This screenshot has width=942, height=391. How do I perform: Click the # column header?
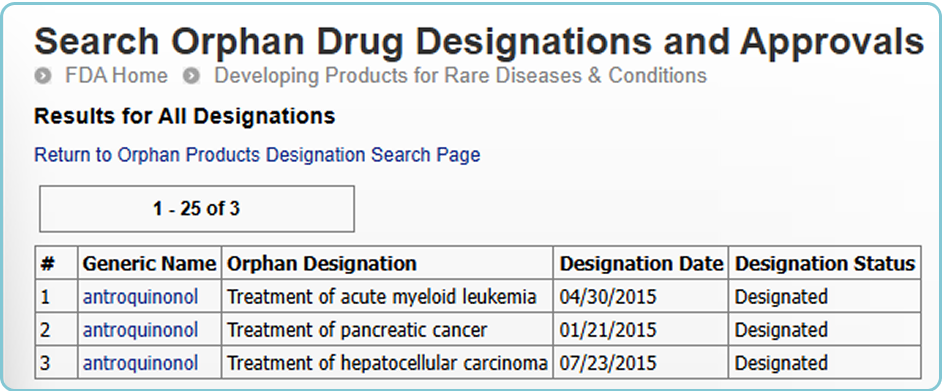click(56, 263)
